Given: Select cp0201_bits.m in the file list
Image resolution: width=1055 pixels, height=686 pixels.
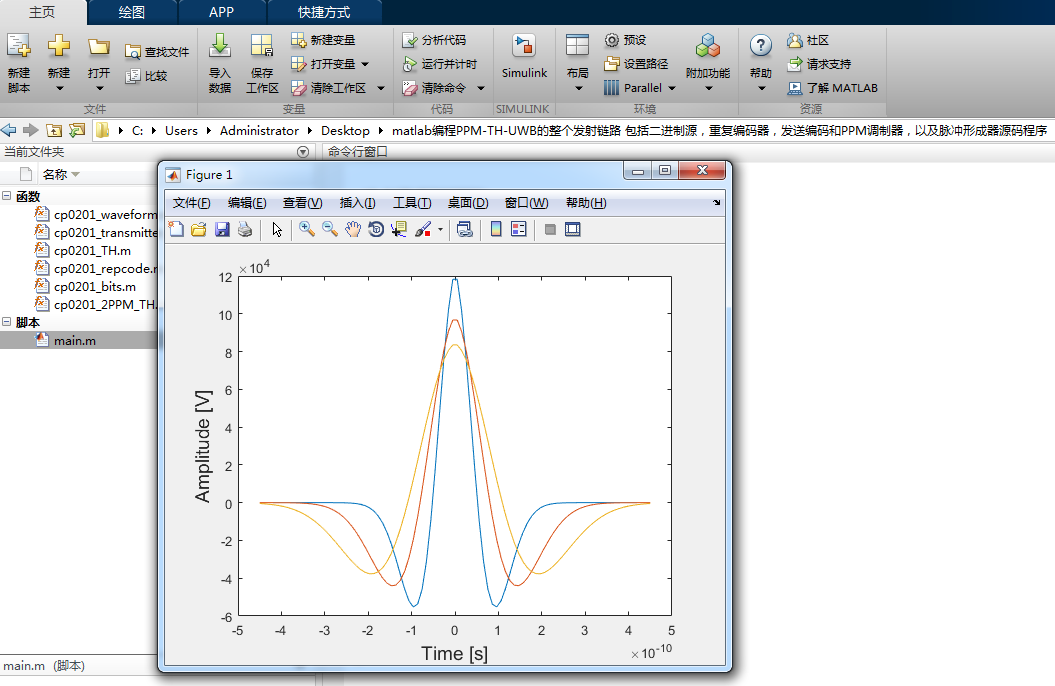Looking at the screenshot, I should 95,287.
